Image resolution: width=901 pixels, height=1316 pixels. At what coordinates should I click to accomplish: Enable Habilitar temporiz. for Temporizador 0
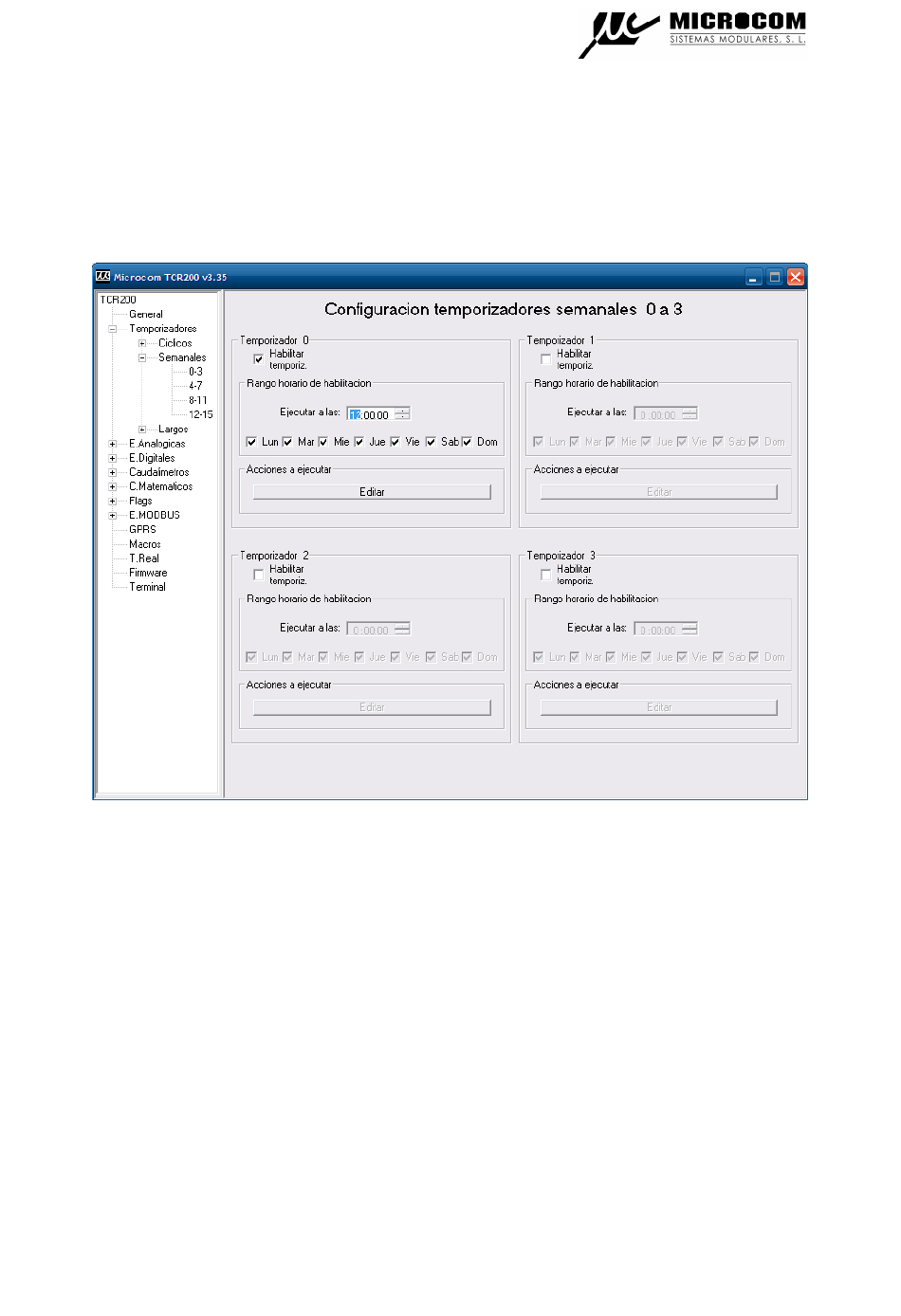coord(258,359)
